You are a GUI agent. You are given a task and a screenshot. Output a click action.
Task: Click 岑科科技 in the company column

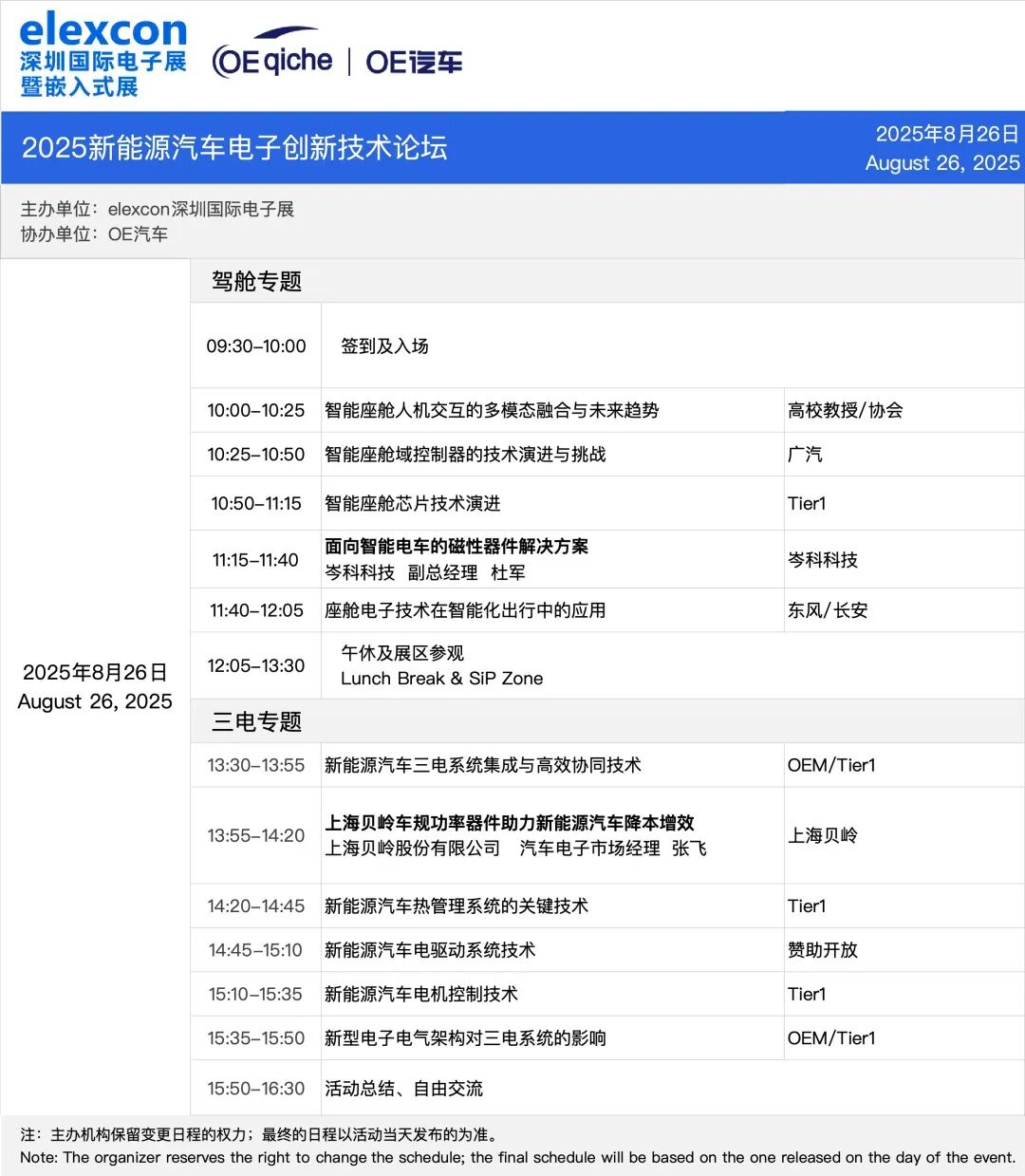tap(822, 560)
